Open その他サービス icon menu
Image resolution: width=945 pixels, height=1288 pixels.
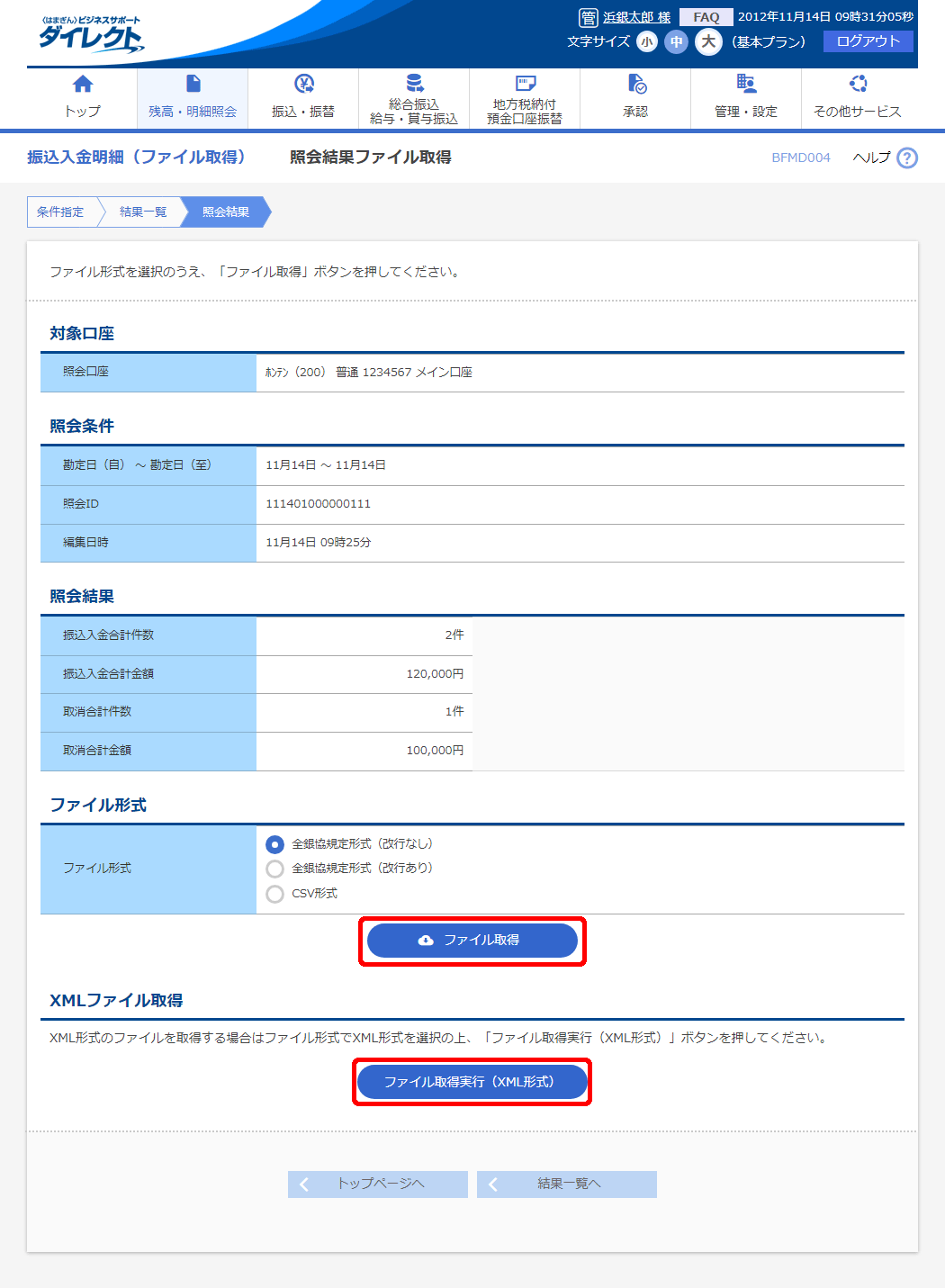point(858,85)
